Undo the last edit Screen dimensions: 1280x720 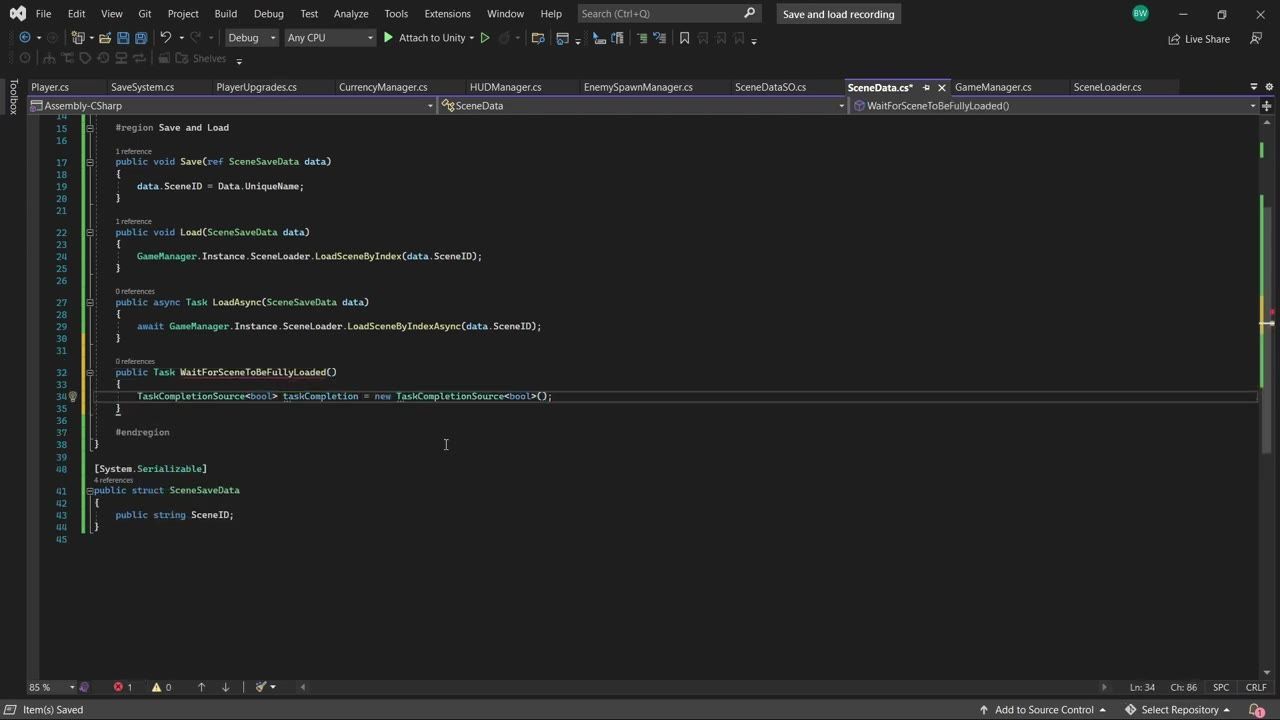tap(166, 38)
